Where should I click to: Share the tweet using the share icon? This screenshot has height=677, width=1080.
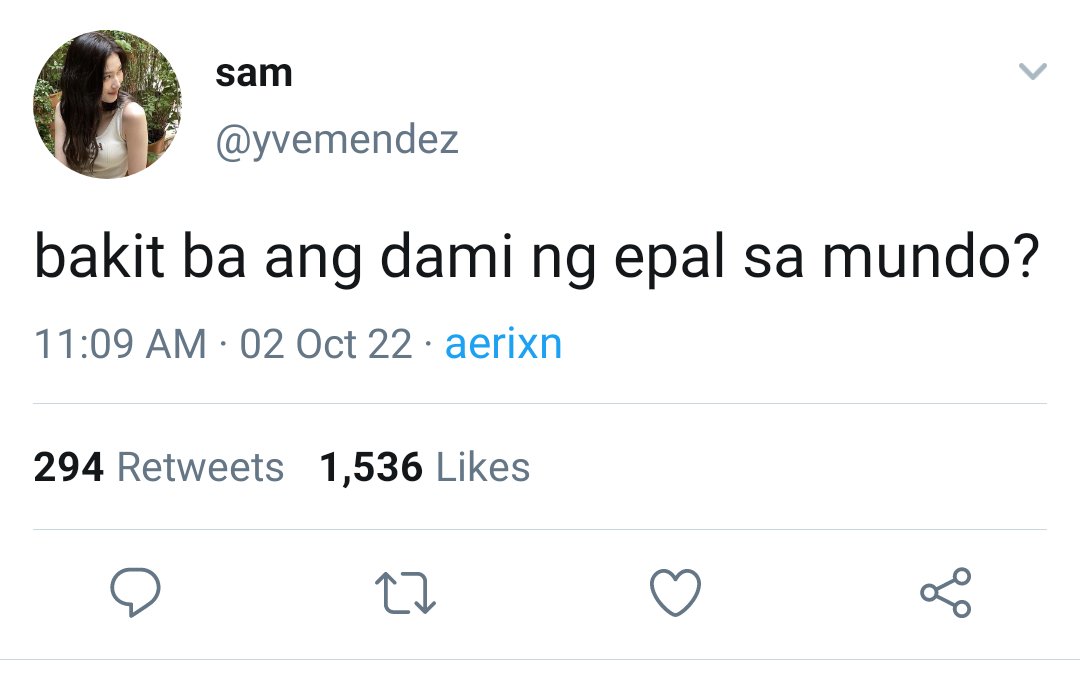pyautogui.click(x=946, y=592)
